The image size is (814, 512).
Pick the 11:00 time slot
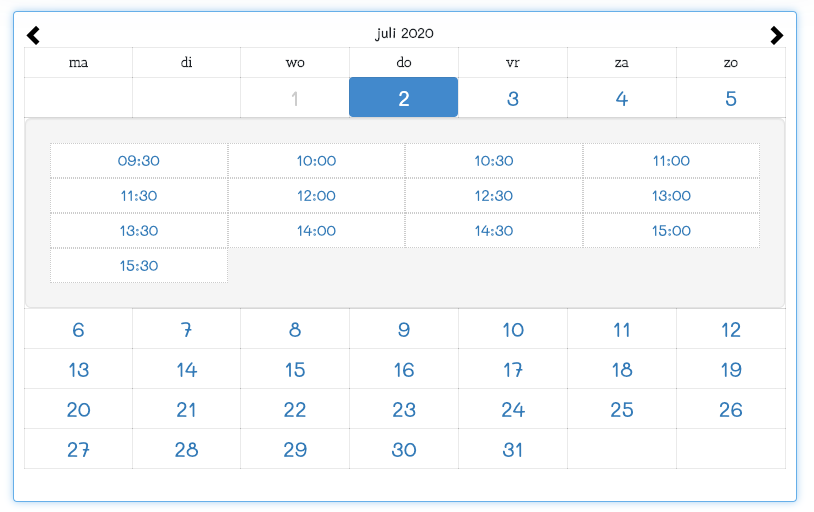coord(671,161)
